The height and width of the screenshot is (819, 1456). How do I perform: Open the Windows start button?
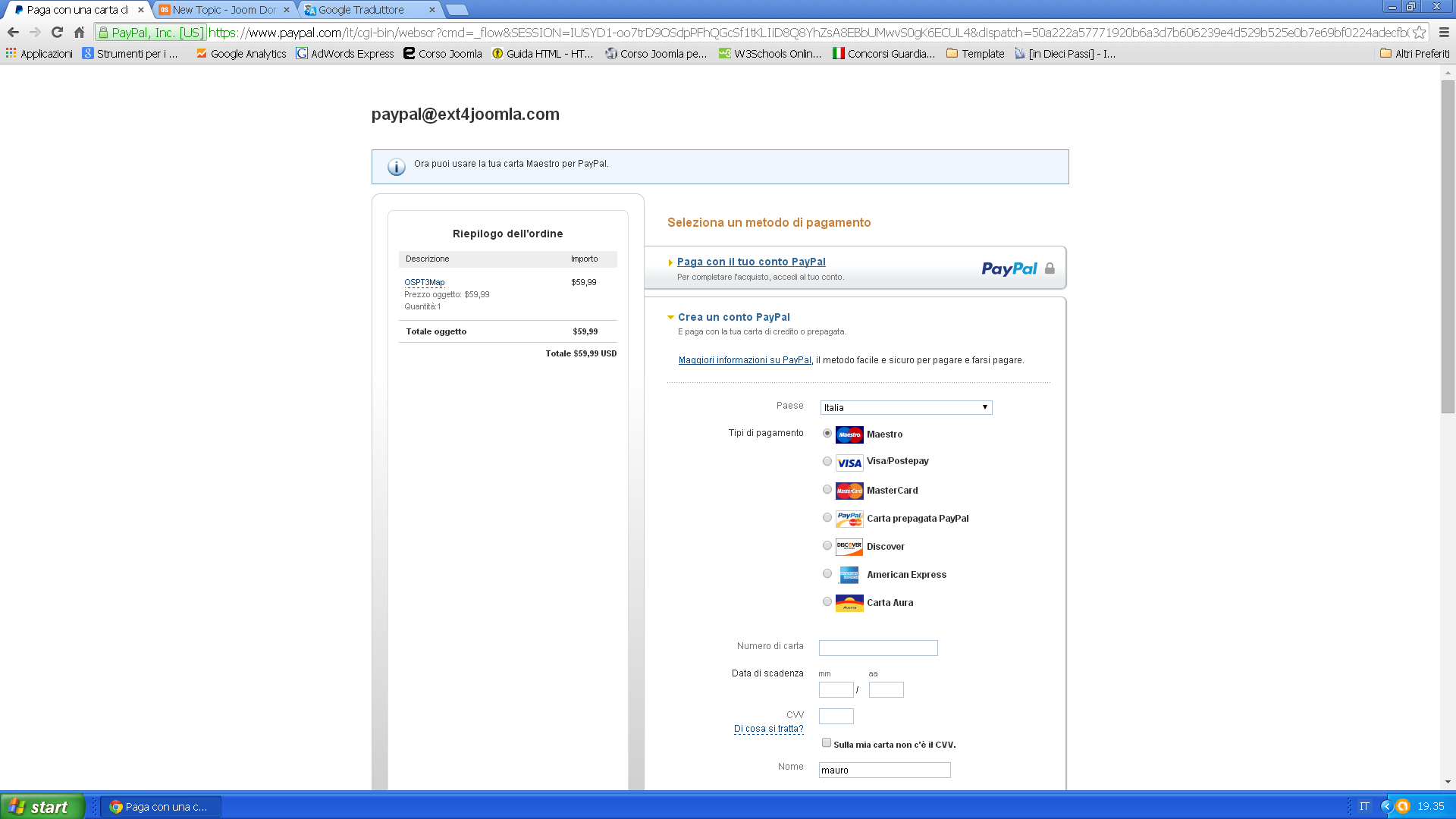(42, 807)
